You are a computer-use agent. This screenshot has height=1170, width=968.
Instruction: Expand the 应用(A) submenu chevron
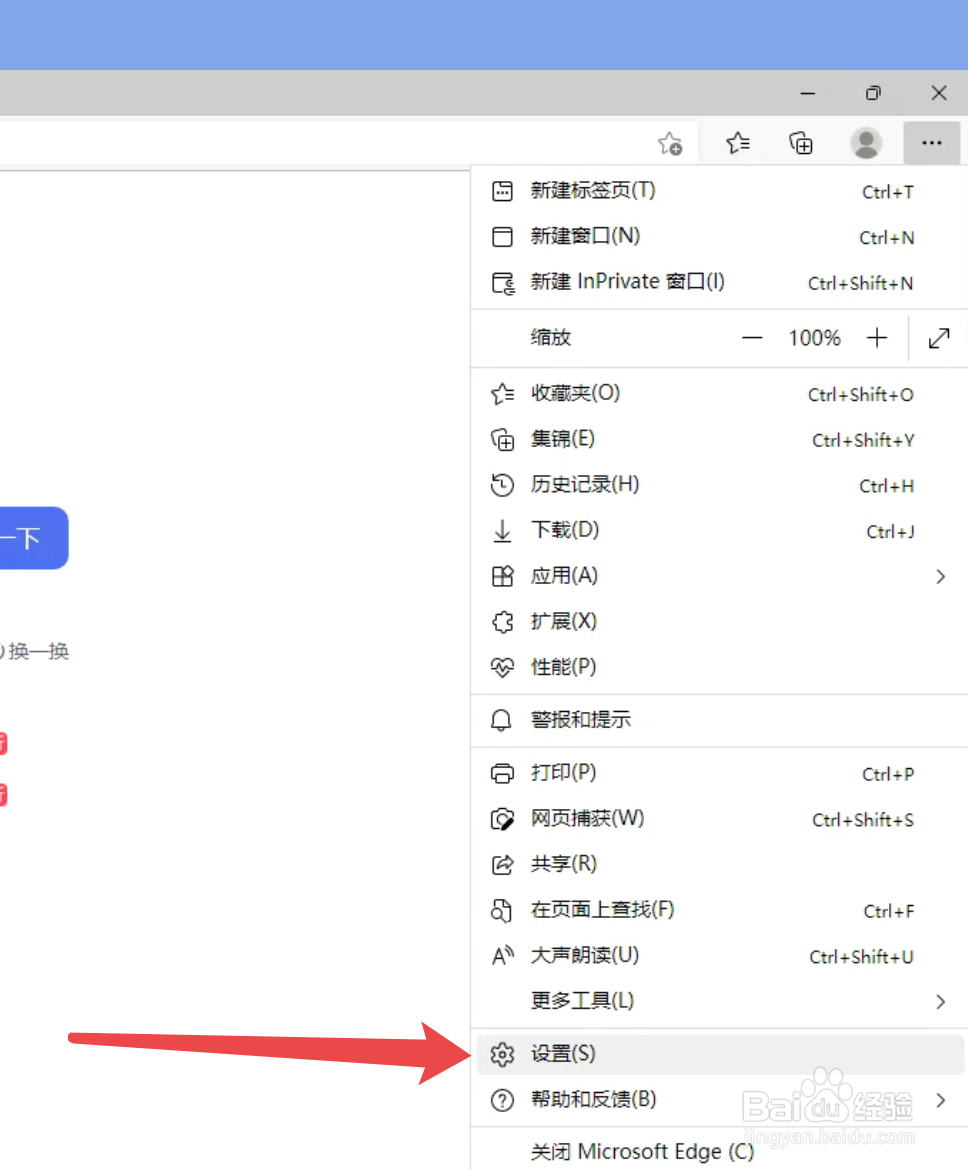[x=939, y=576]
